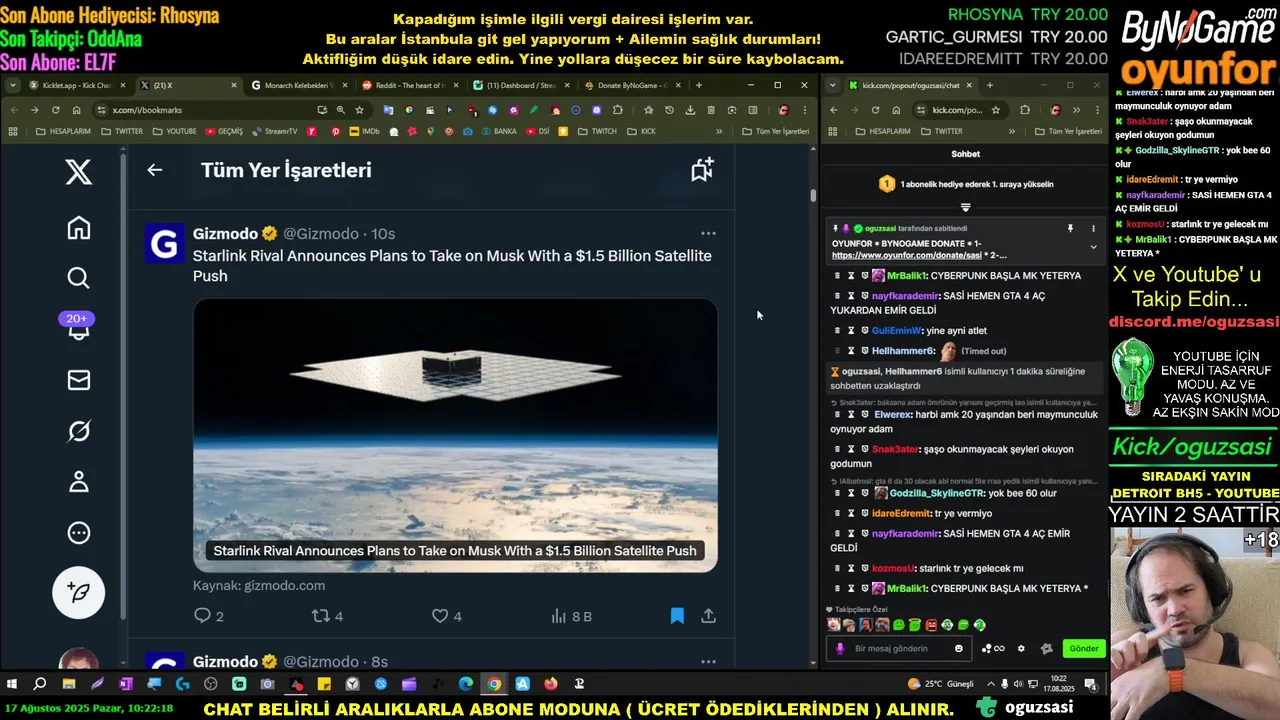Click the X logo in sidebar
The image size is (1280, 720).
[x=79, y=172]
